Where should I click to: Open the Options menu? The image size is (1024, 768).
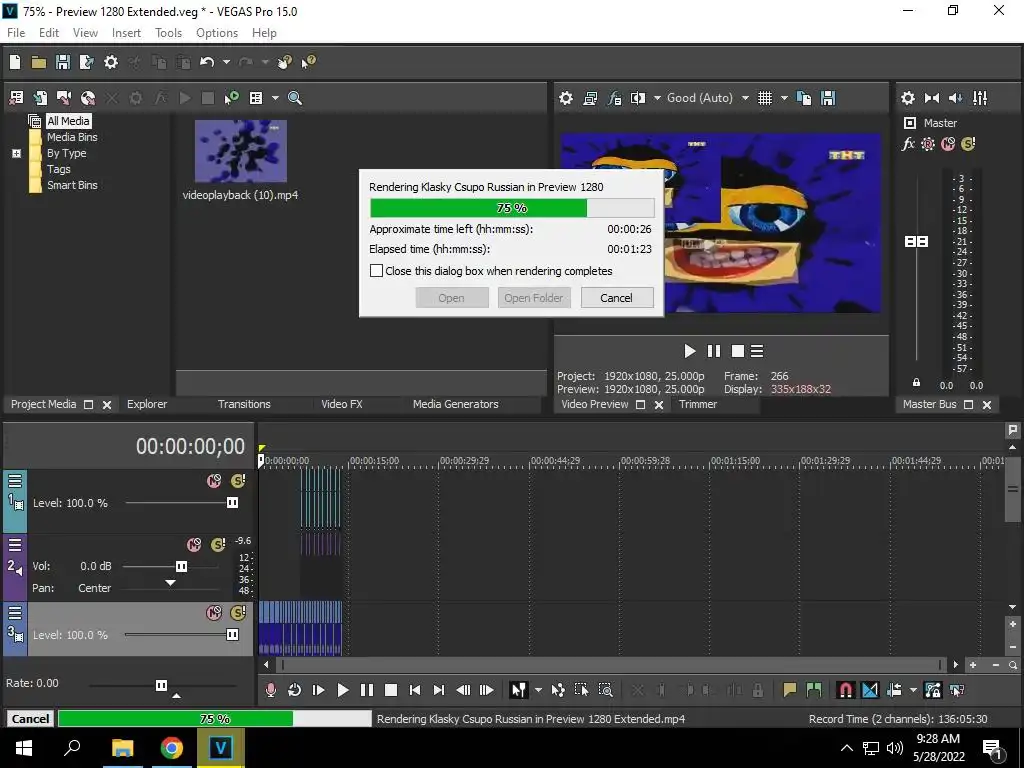[217, 33]
